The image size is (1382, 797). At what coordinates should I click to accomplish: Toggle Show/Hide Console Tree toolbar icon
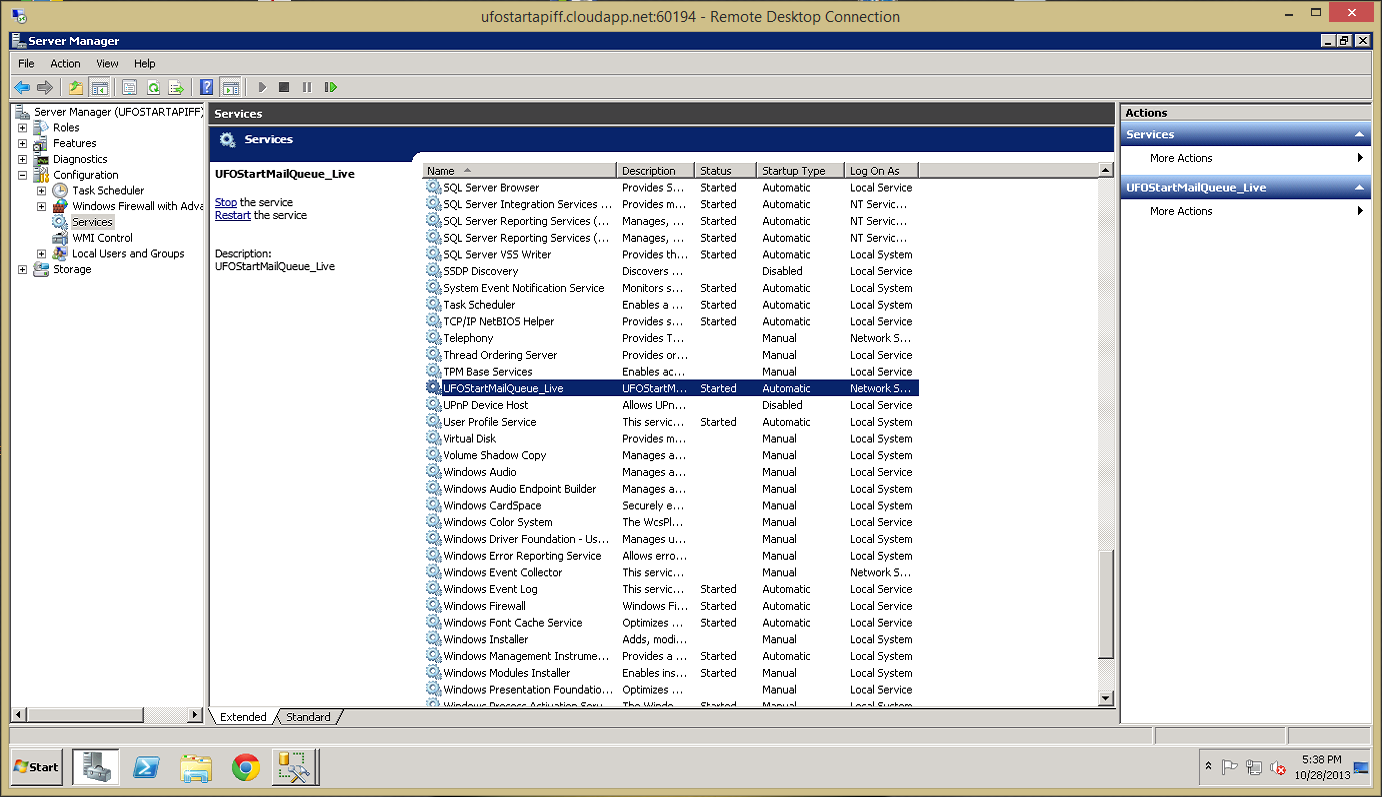tap(98, 87)
